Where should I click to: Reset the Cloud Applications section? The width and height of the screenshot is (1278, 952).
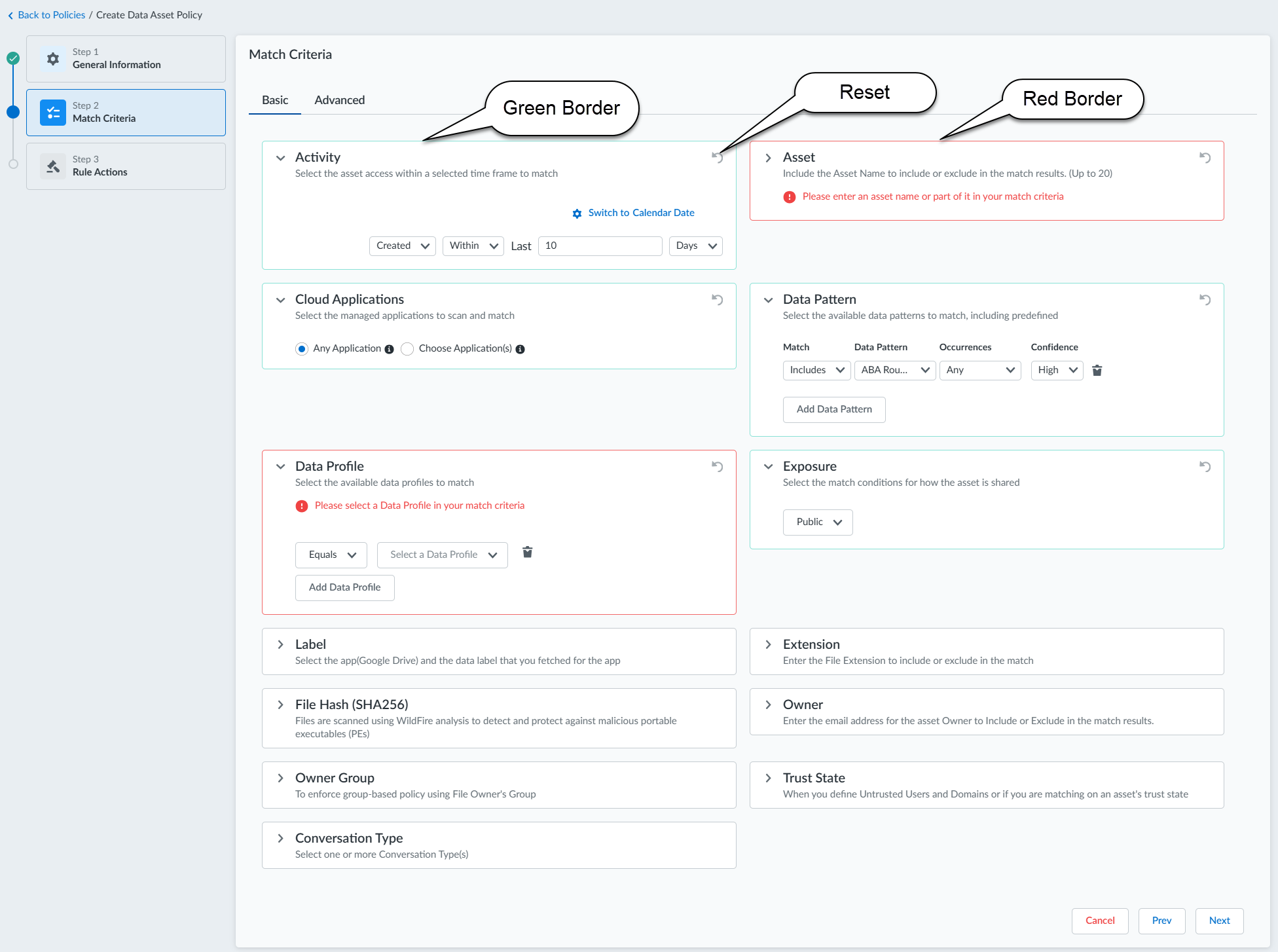click(x=718, y=299)
